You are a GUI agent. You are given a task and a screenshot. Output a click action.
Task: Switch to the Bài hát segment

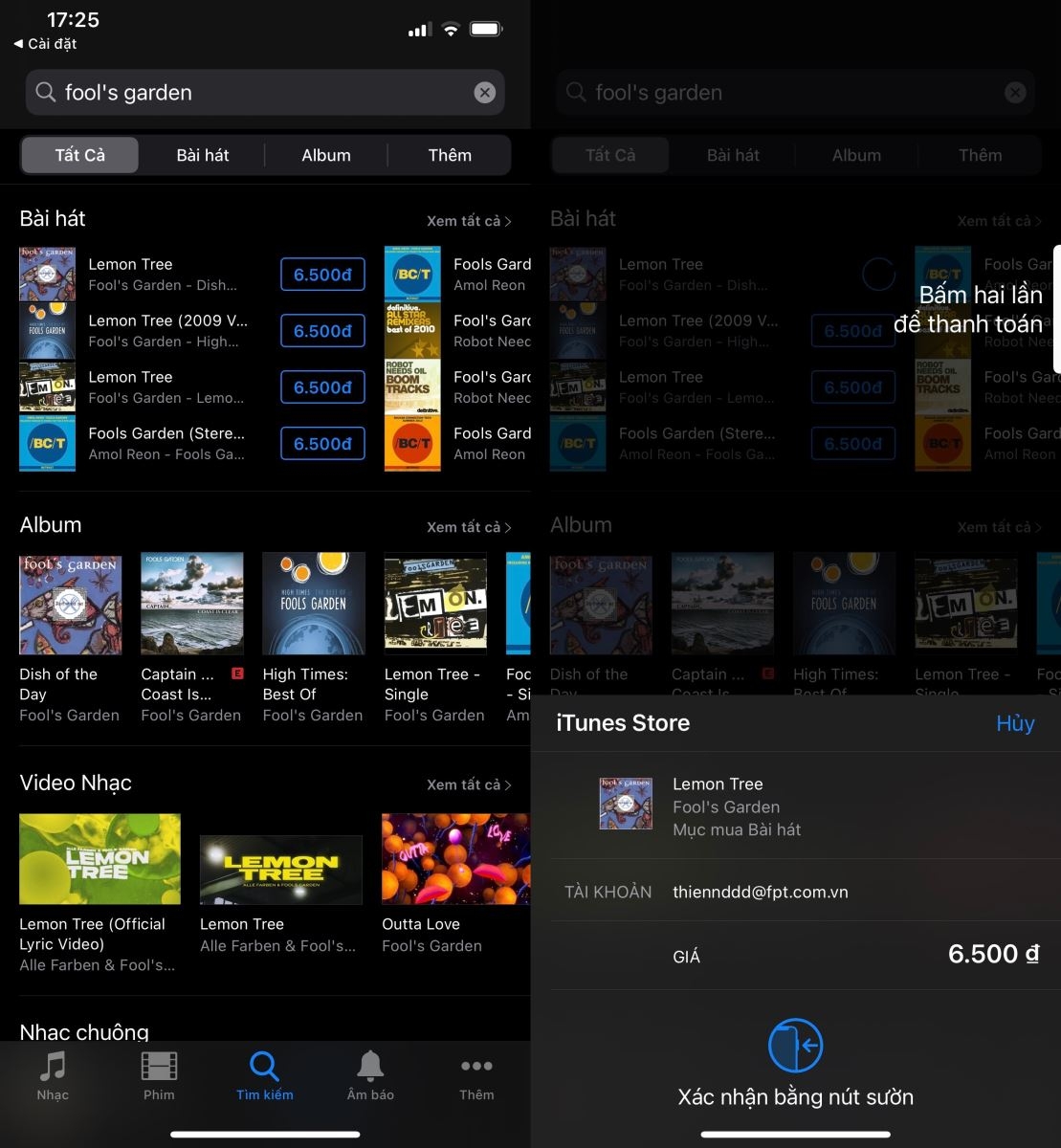click(203, 155)
